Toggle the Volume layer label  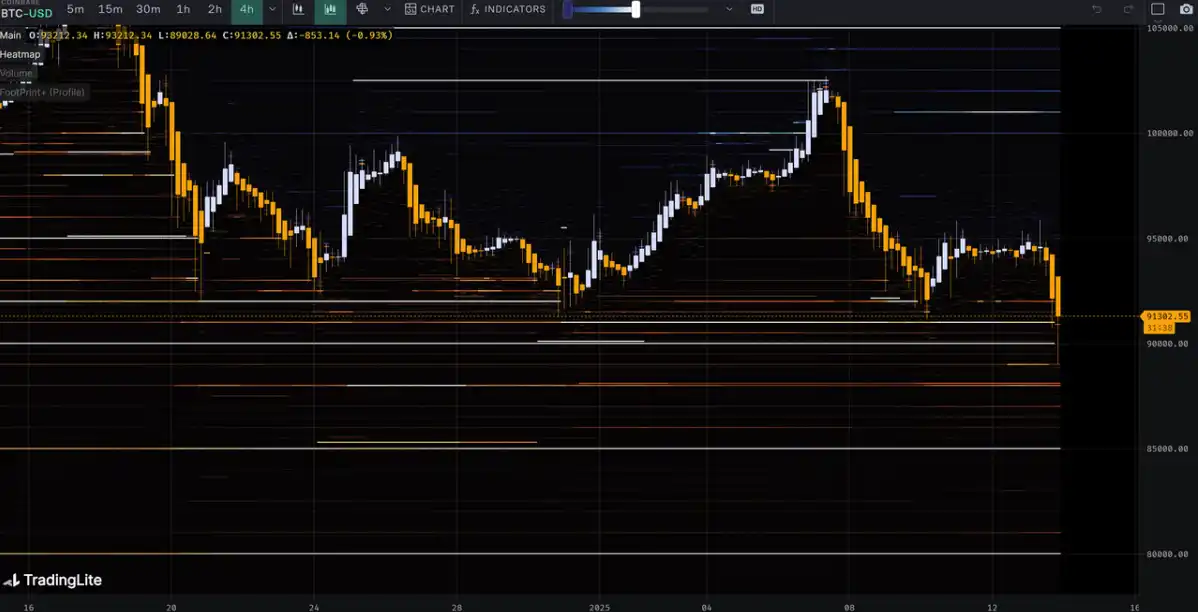tap(17, 73)
